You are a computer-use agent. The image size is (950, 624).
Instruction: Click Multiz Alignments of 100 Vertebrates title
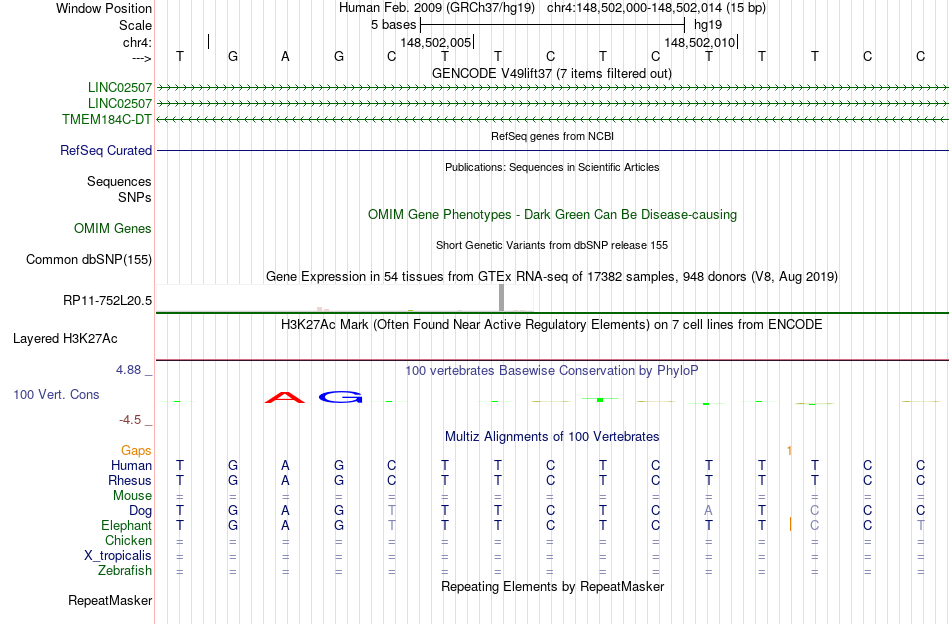tap(552, 437)
